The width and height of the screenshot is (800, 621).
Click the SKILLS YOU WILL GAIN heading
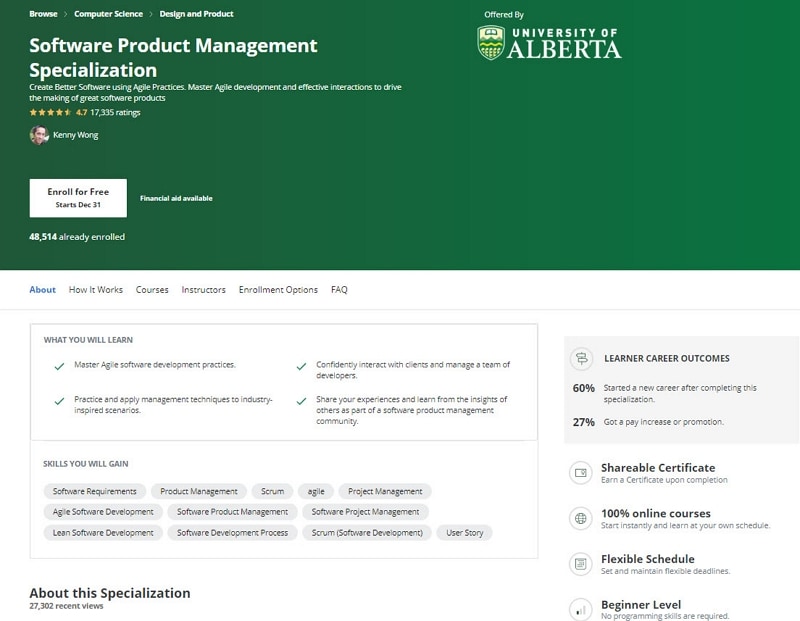tap(86, 464)
